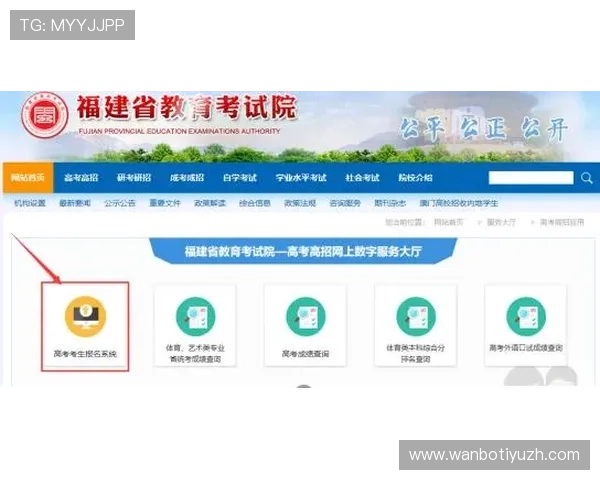Click the 高考高招应用 breadcrumb entry
The image size is (600, 480).
click(x=562, y=222)
